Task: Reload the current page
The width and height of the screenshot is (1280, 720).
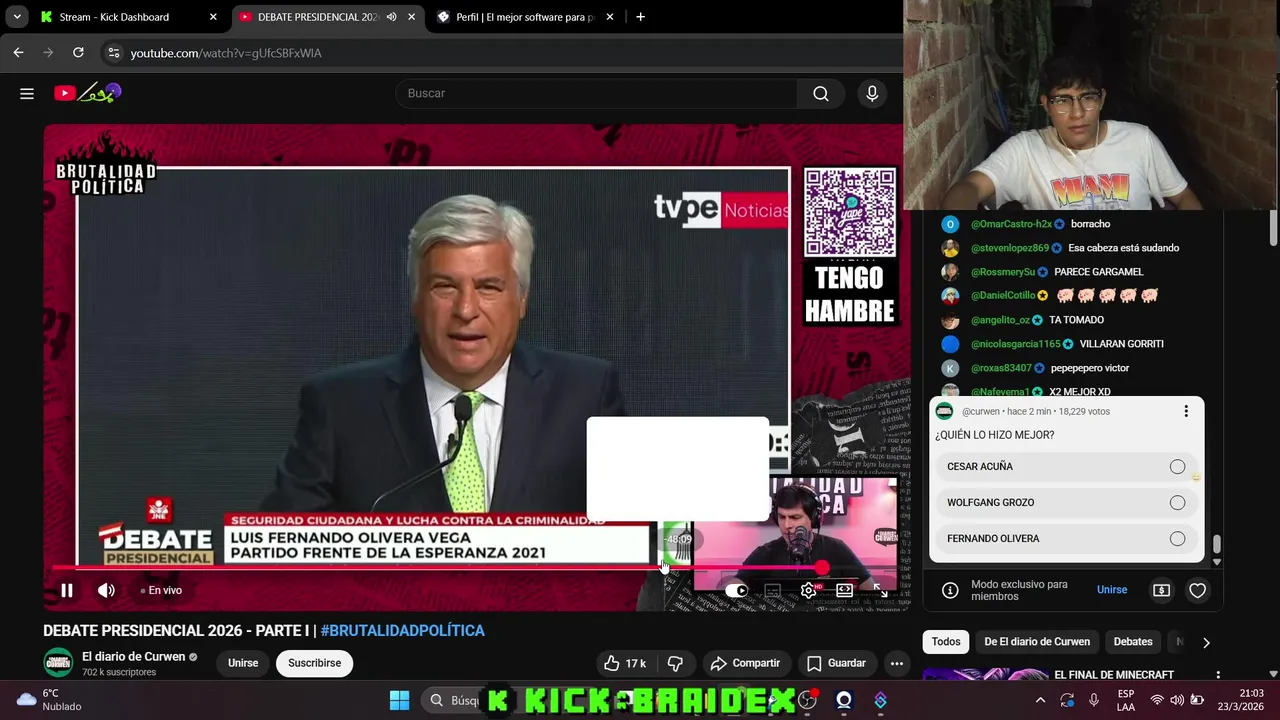Action: [x=78, y=52]
